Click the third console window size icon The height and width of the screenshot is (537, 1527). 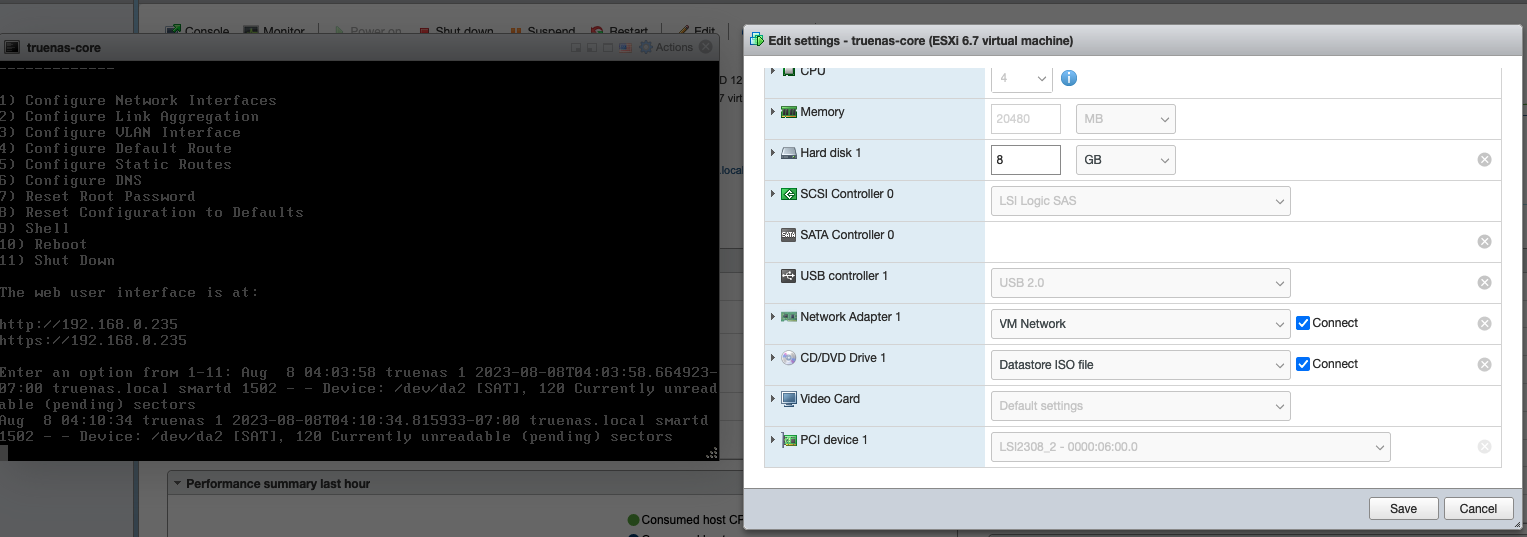(608, 47)
